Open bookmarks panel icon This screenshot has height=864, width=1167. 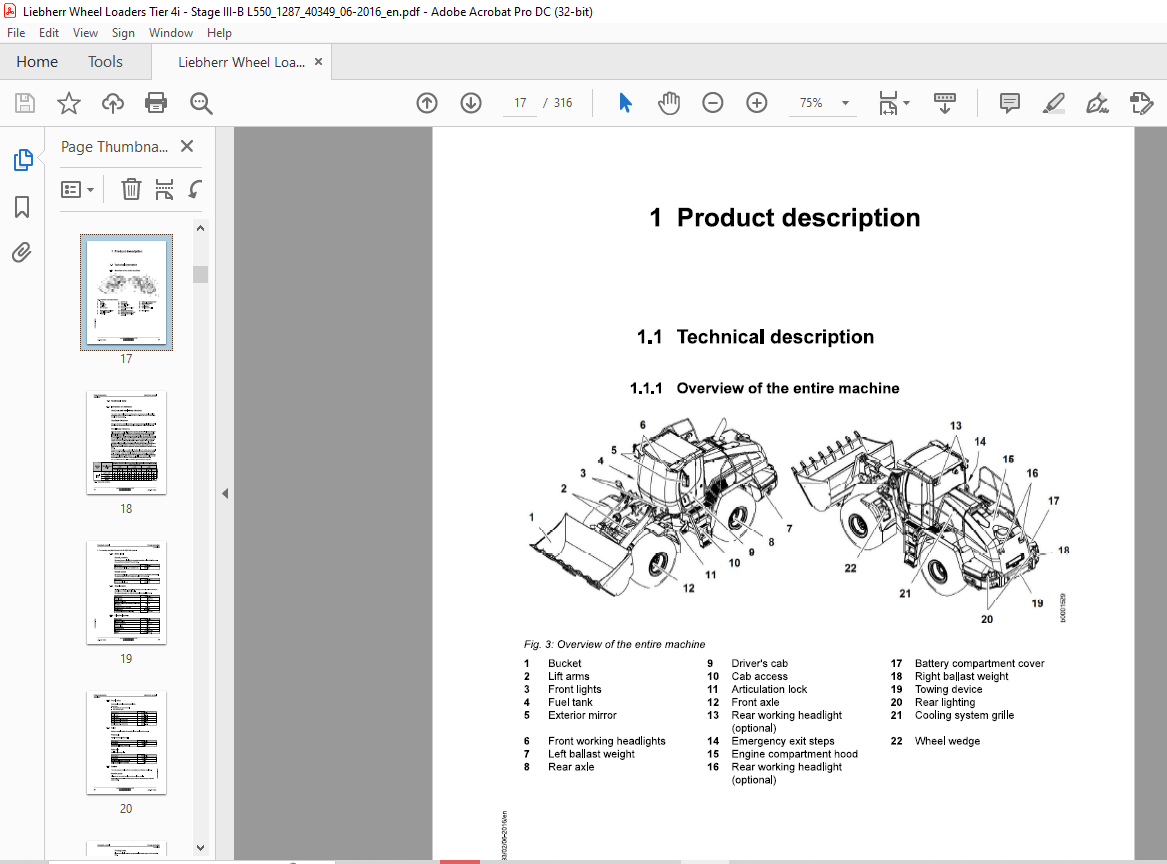point(22,206)
